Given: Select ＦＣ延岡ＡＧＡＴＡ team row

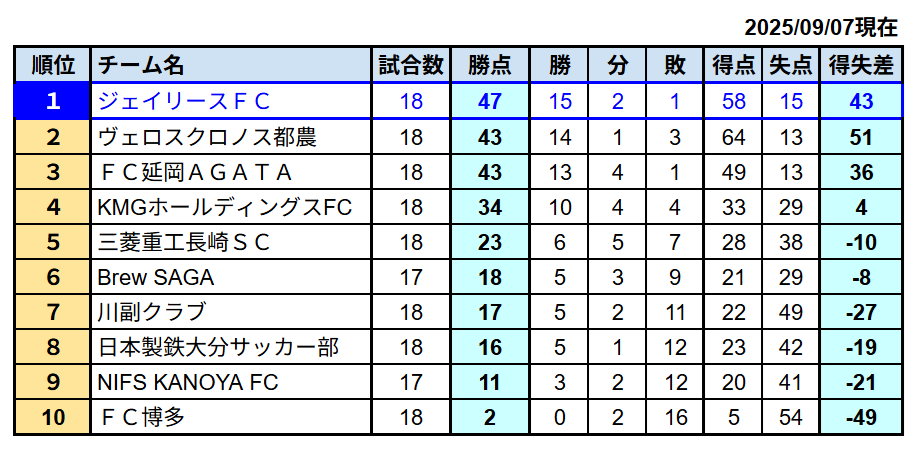Looking at the screenshot, I should point(458,172).
